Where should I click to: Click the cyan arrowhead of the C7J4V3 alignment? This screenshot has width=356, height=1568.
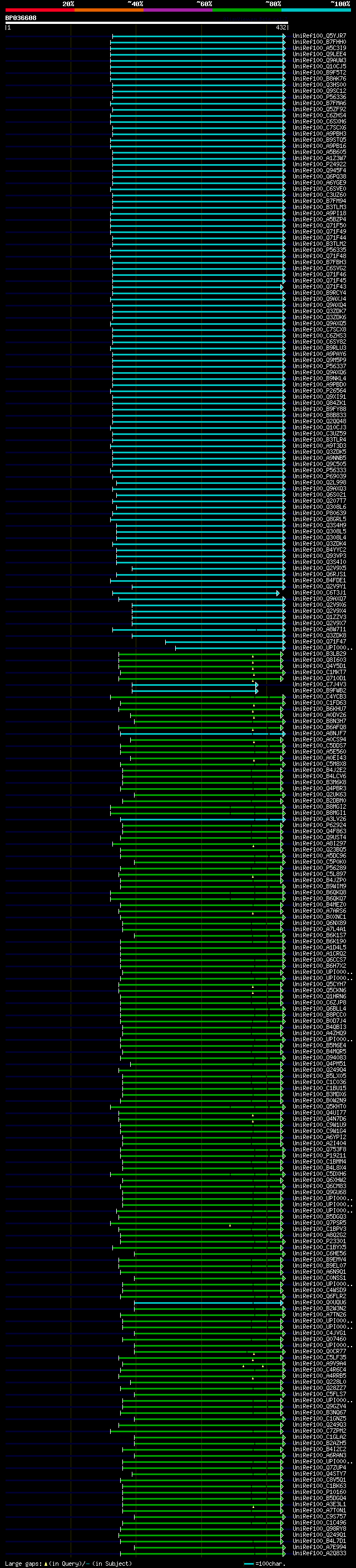(257, 685)
